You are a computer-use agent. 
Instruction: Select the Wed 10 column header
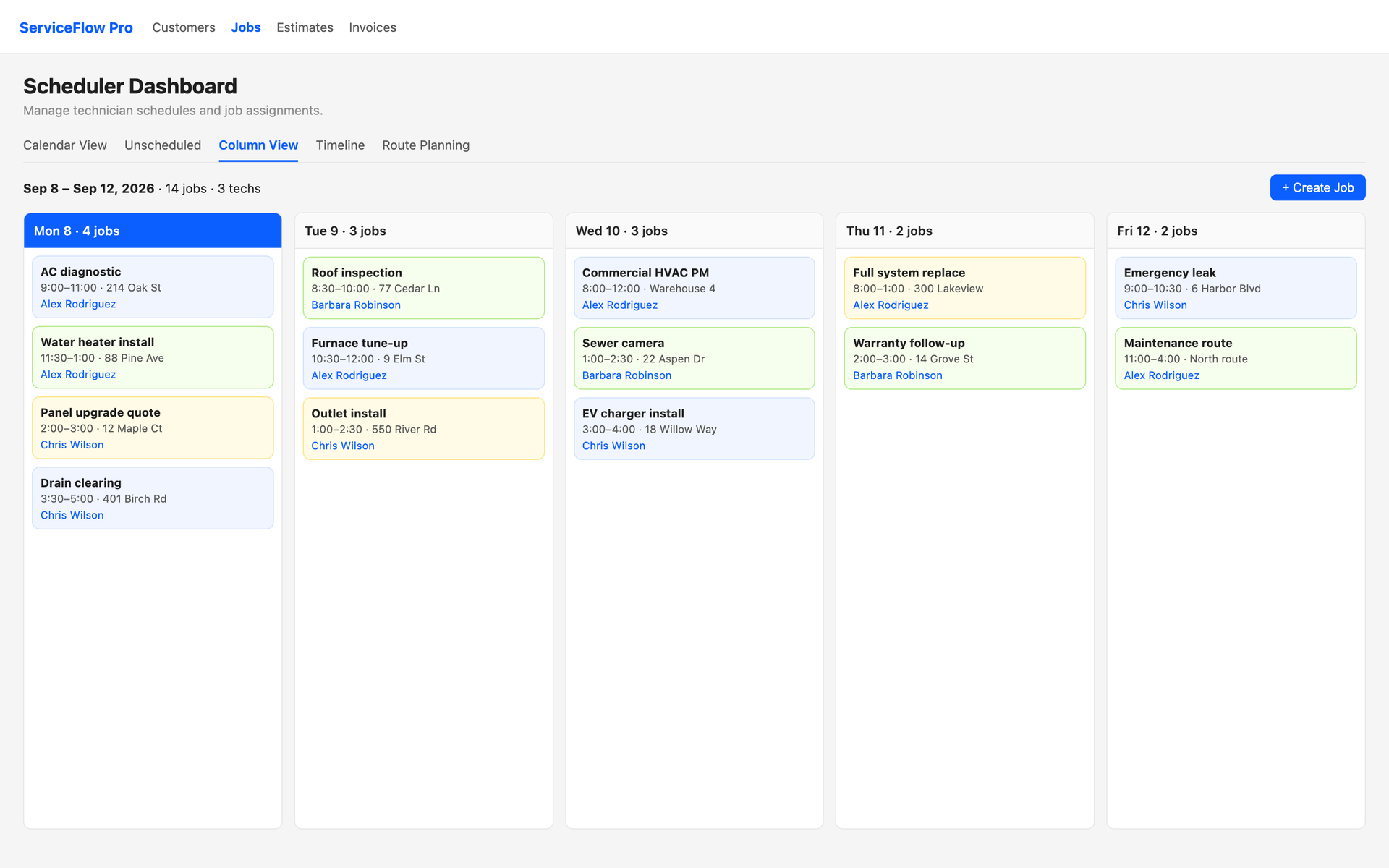(x=694, y=231)
